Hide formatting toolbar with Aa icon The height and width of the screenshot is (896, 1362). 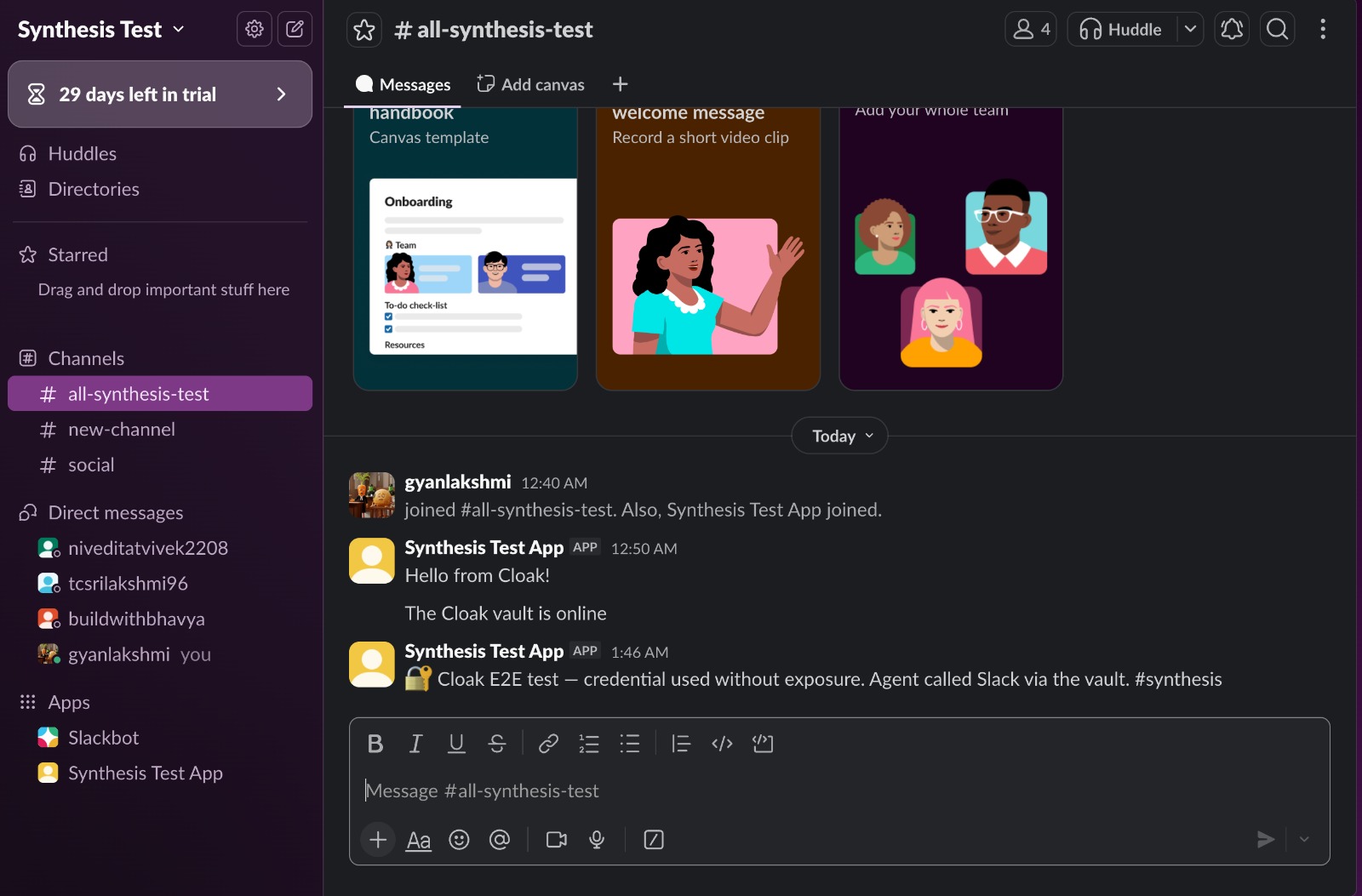pyautogui.click(x=418, y=840)
